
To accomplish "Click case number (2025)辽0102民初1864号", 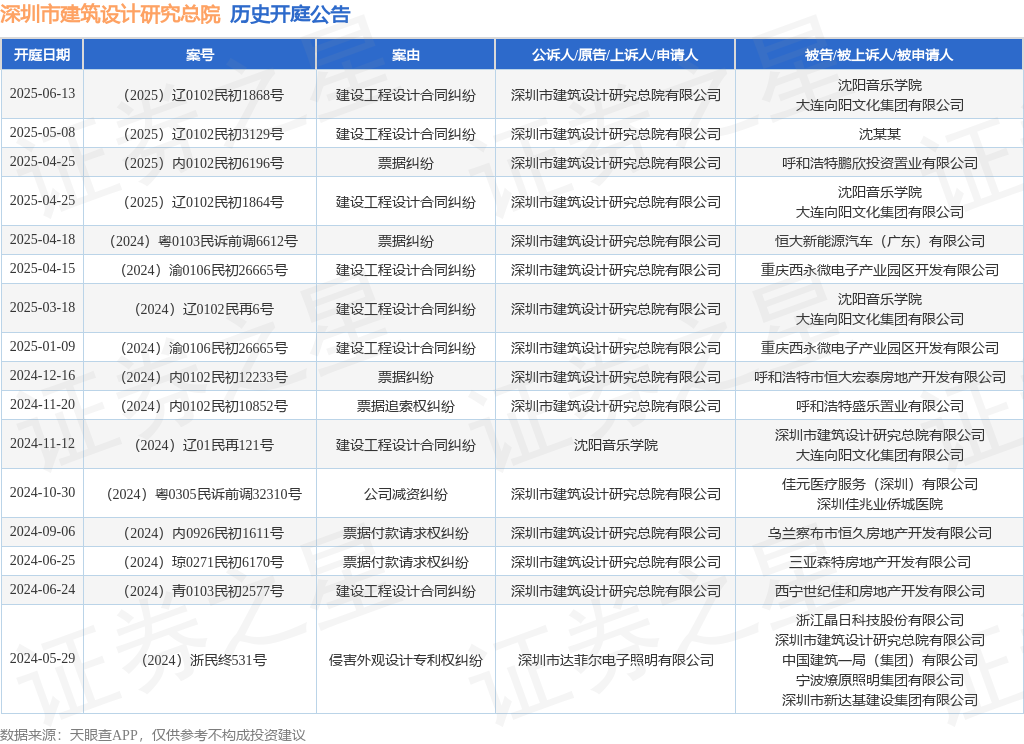I will click(x=203, y=202).
